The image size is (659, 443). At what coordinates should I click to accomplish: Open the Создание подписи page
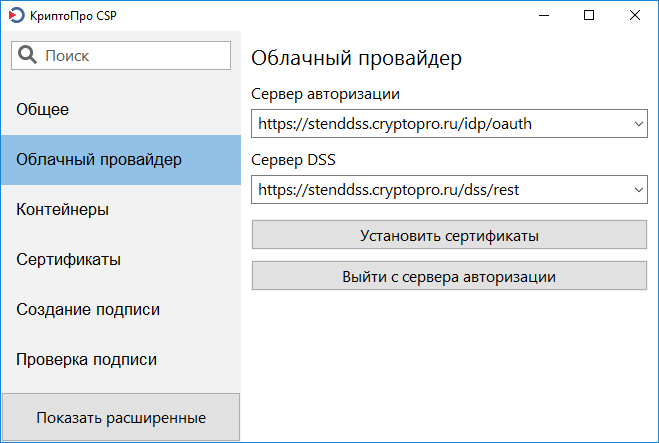pyautogui.click(x=88, y=309)
